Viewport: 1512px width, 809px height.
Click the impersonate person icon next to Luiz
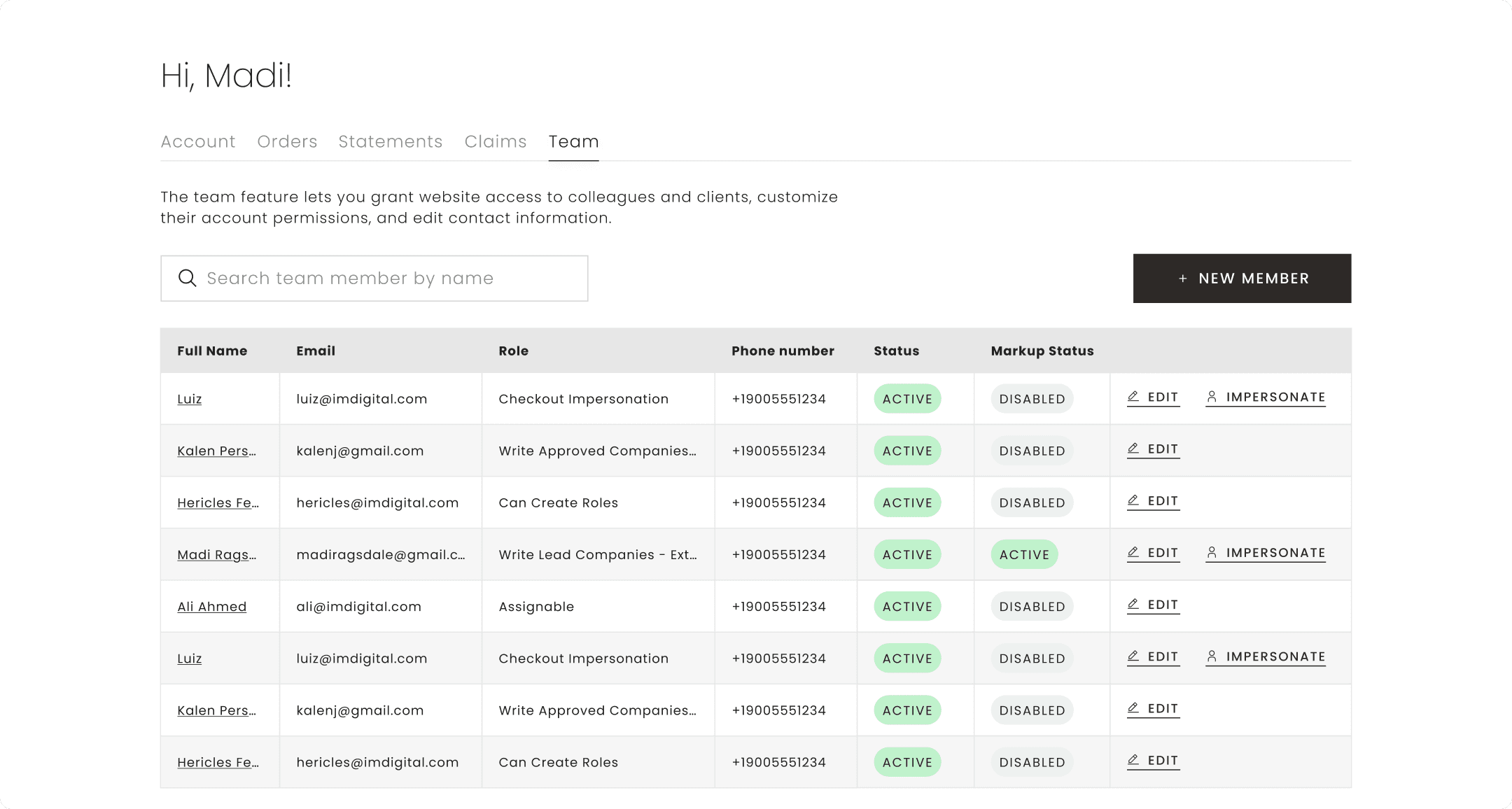[1212, 396]
